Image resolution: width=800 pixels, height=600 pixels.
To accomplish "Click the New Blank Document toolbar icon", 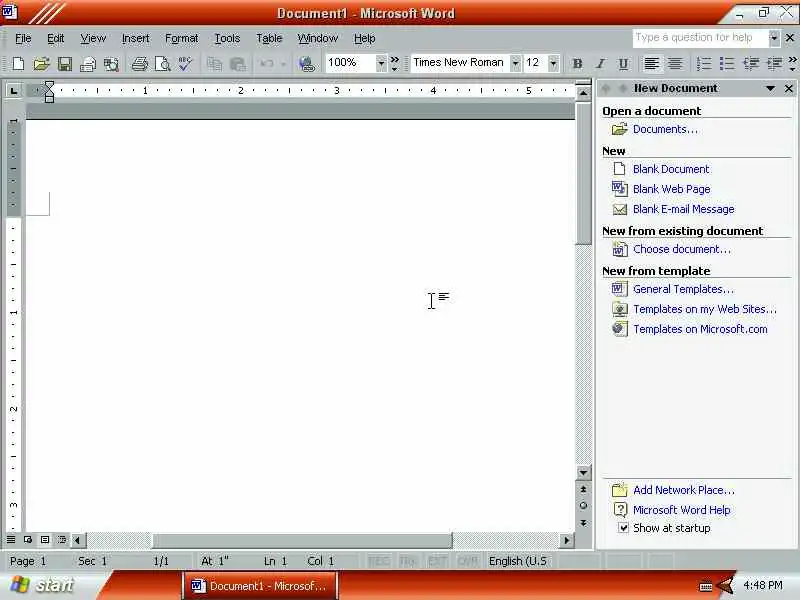I will pyautogui.click(x=18, y=63).
